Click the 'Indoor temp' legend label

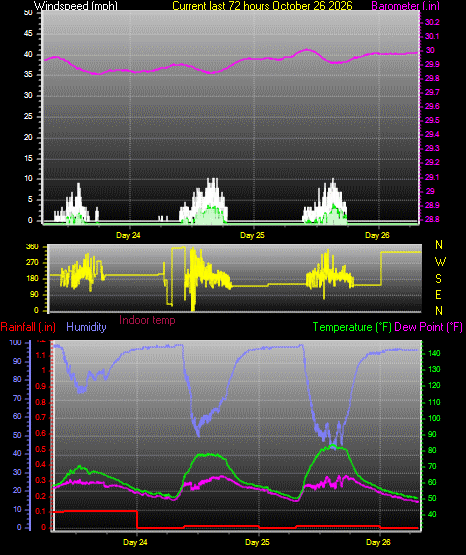pyautogui.click(x=147, y=320)
